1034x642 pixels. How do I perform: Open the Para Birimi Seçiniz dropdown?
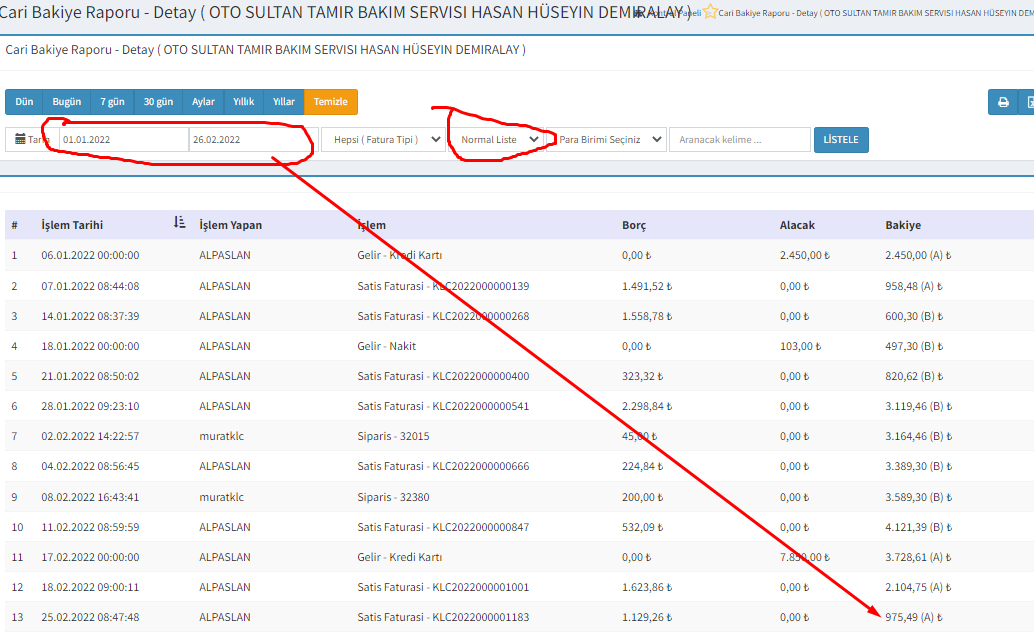point(610,140)
